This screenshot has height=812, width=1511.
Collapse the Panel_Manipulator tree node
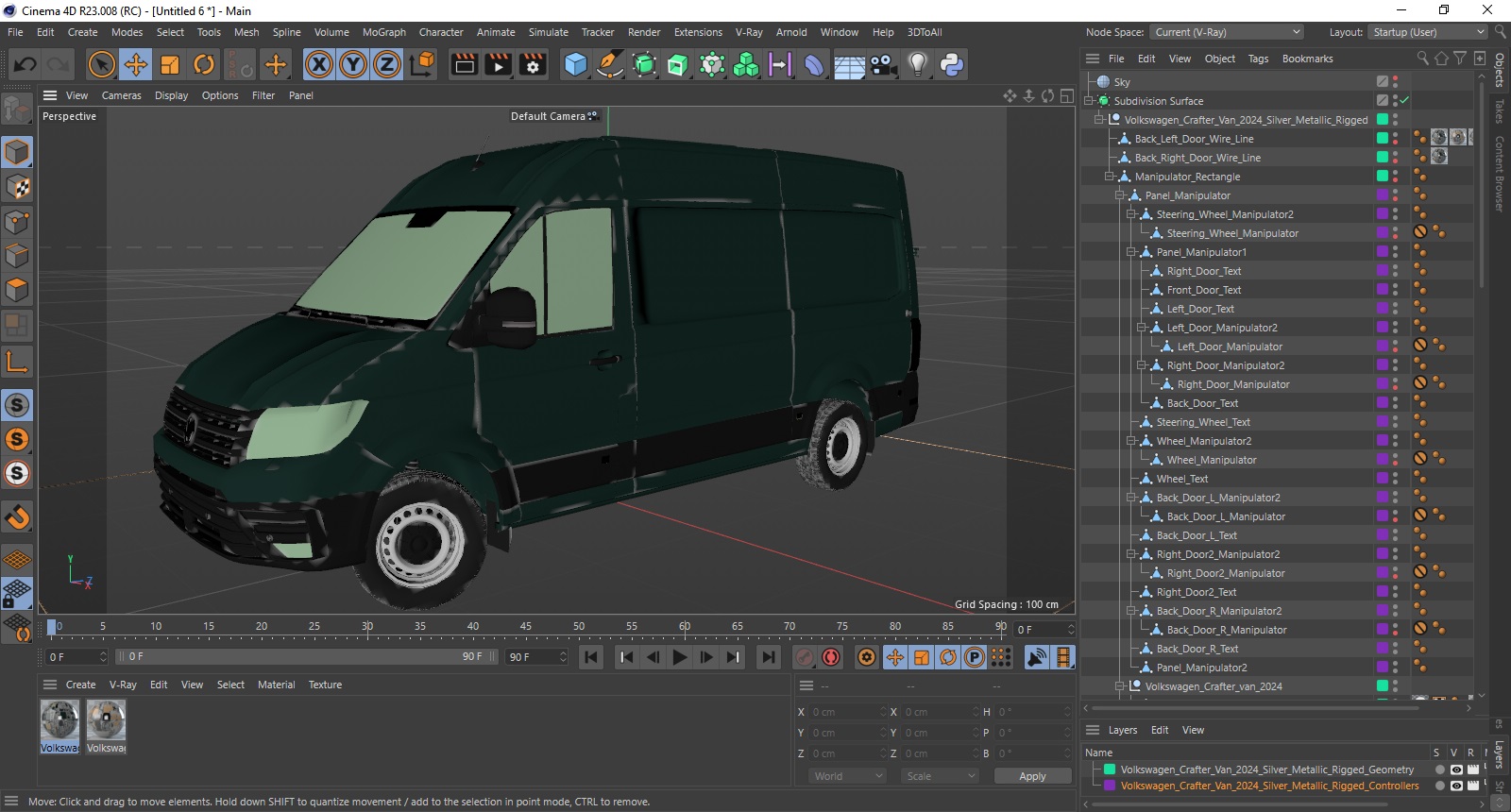[x=1120, y=195]
